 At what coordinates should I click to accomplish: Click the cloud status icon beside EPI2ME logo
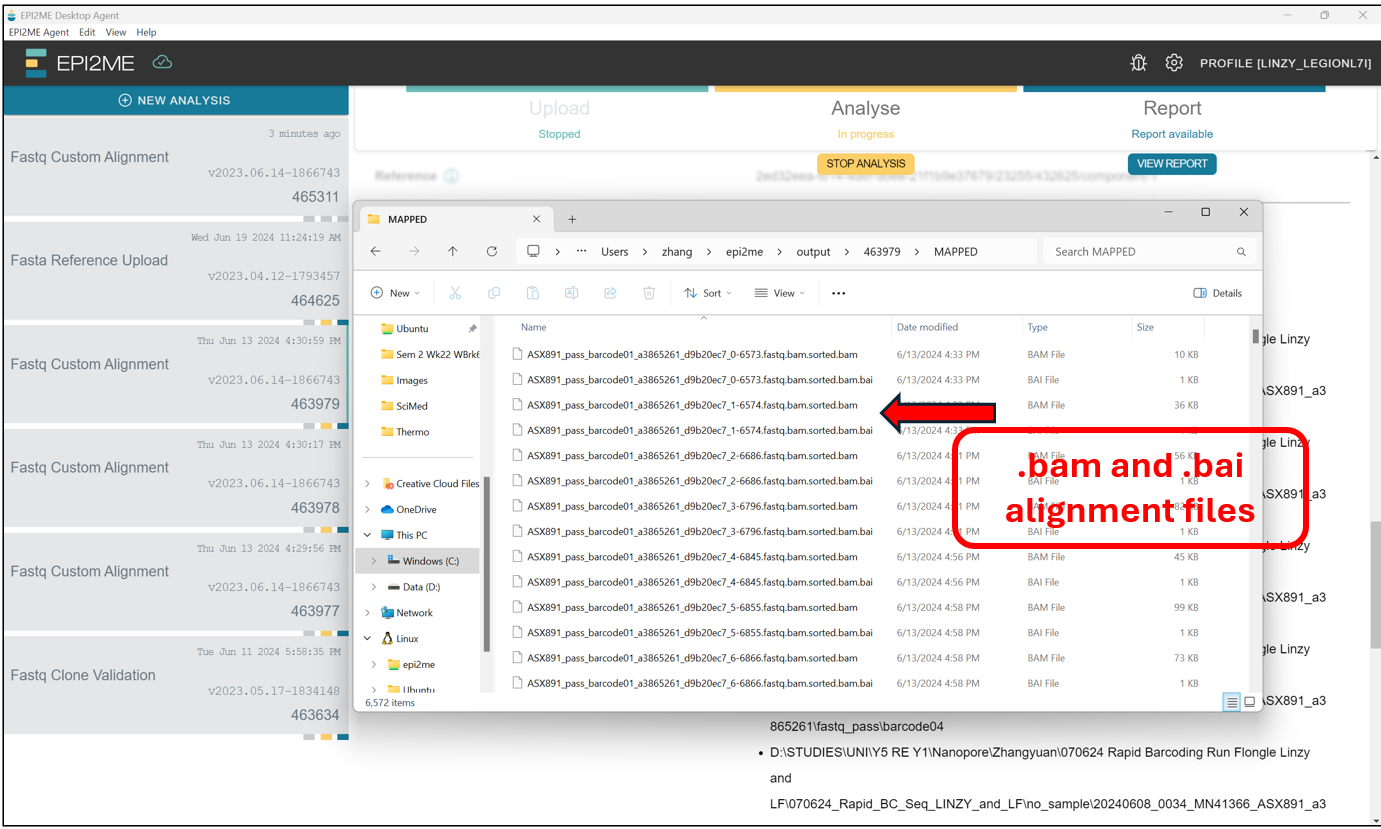pyautogui.click(x=162, y=62)
